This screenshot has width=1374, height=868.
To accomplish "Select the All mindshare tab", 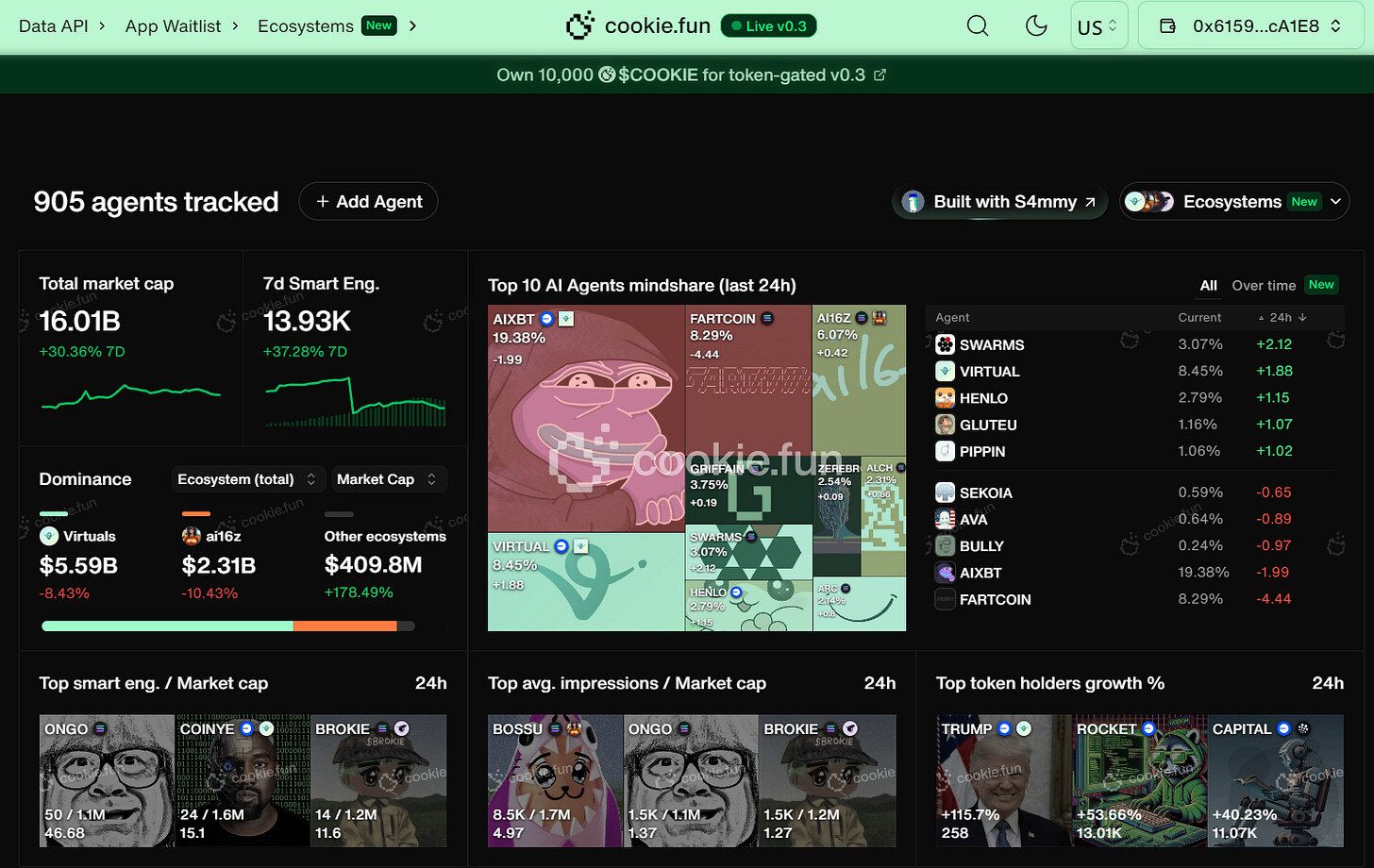I will (1208, 285).
